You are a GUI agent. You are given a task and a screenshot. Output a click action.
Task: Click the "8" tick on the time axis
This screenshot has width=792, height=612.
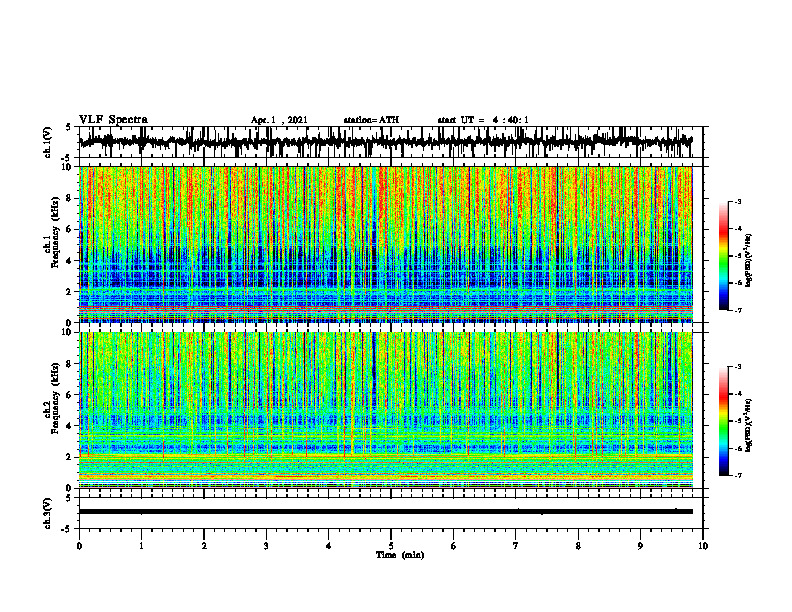578,546
